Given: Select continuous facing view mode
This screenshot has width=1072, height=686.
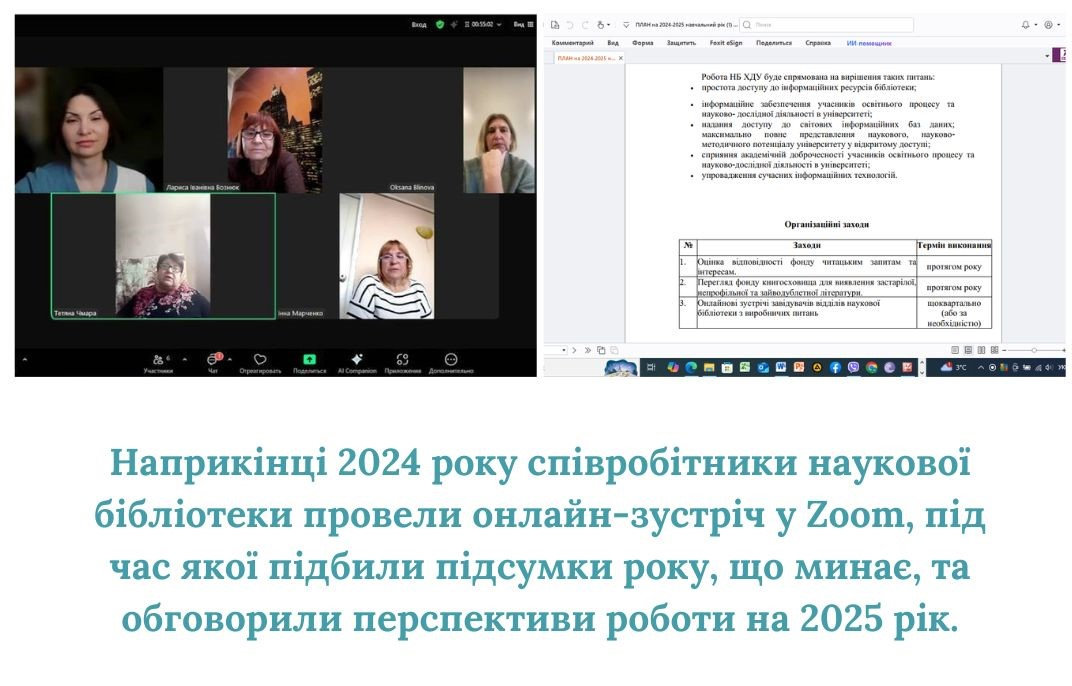Looking at the screenshot, I should click(994, 350).
